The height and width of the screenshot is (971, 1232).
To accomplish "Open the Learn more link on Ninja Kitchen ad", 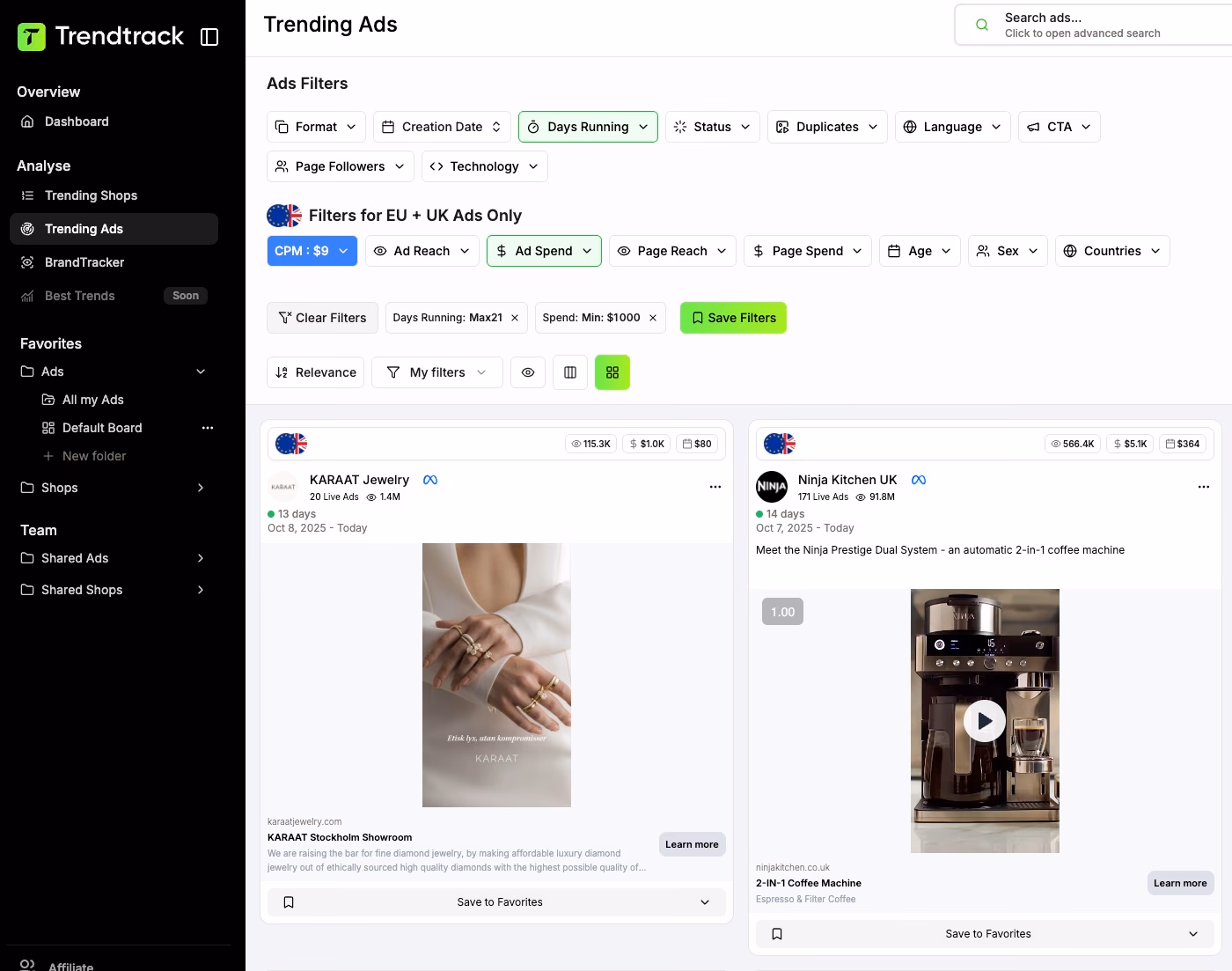I will [1180, 883].
